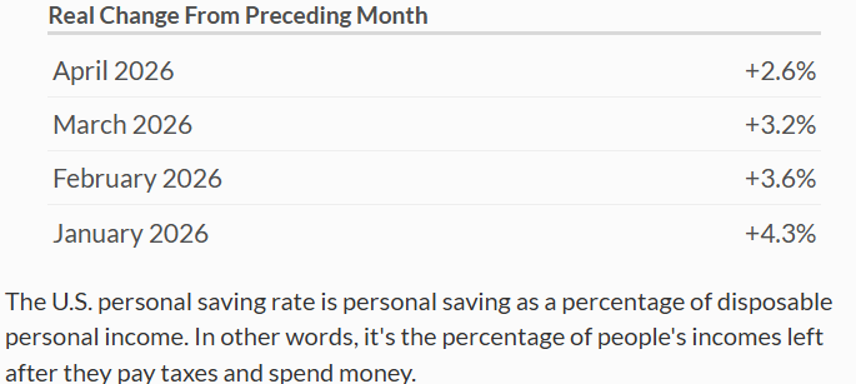Click the words 'The U.S.' starting the paragraph
The height and width of the screenshot is (384, 856).
(49, 303)
